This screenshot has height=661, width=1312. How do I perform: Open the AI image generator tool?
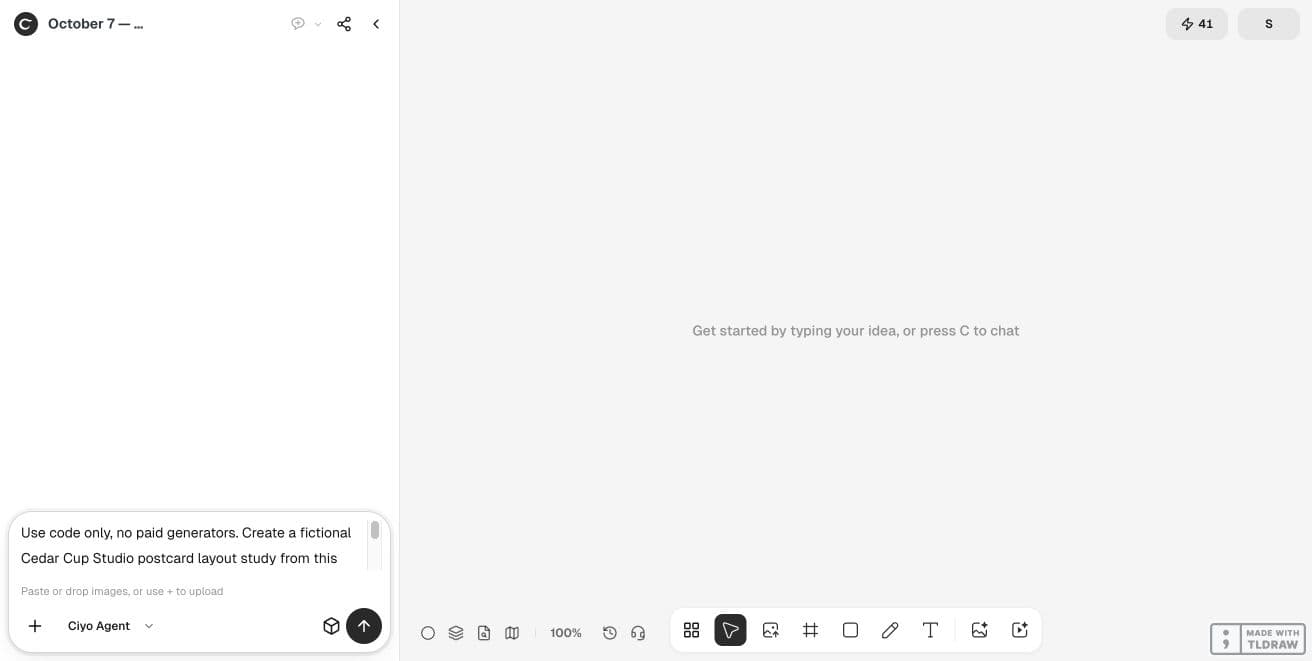(x=980, y=630)
